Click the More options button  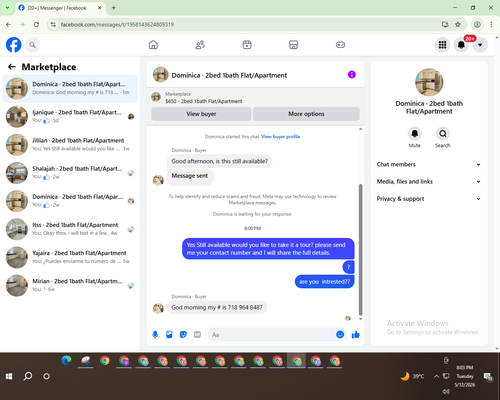pyautogui.click(x=306, y=114)
